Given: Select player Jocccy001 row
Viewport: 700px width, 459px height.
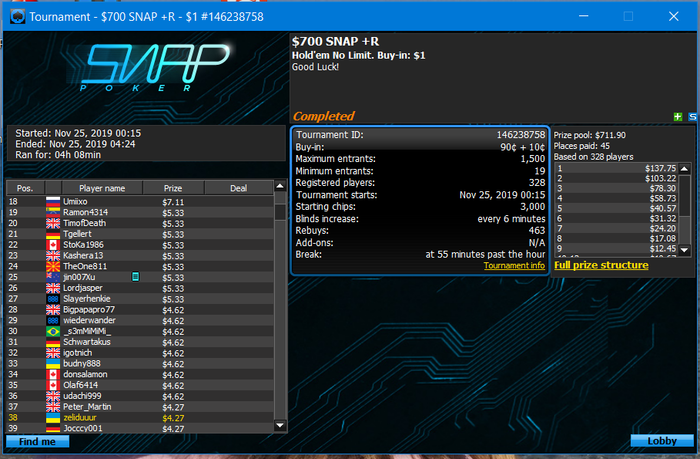Looking at the screenshot, I should [x=140, y=429].
